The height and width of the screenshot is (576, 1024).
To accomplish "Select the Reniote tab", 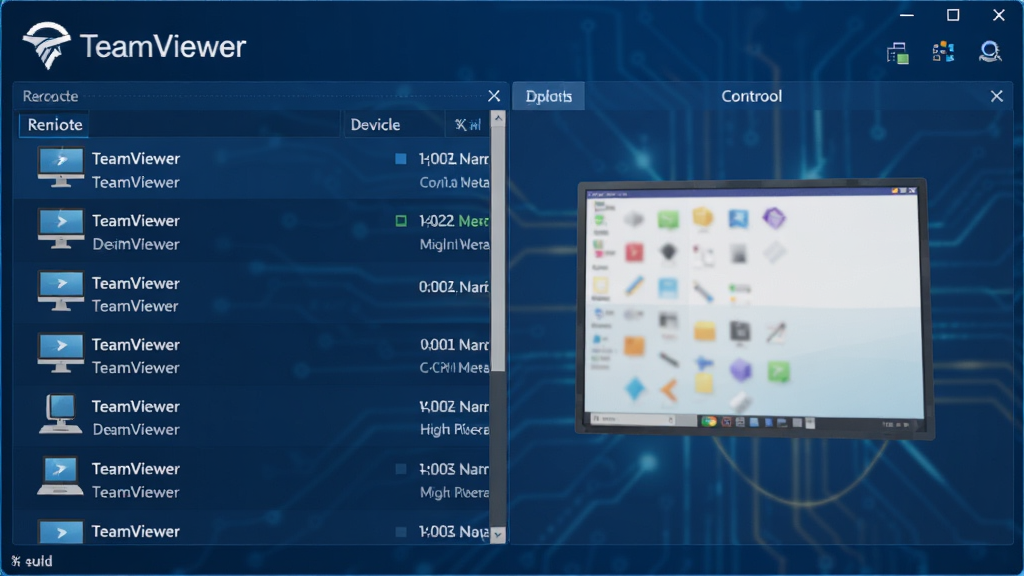I will [55, 125].
